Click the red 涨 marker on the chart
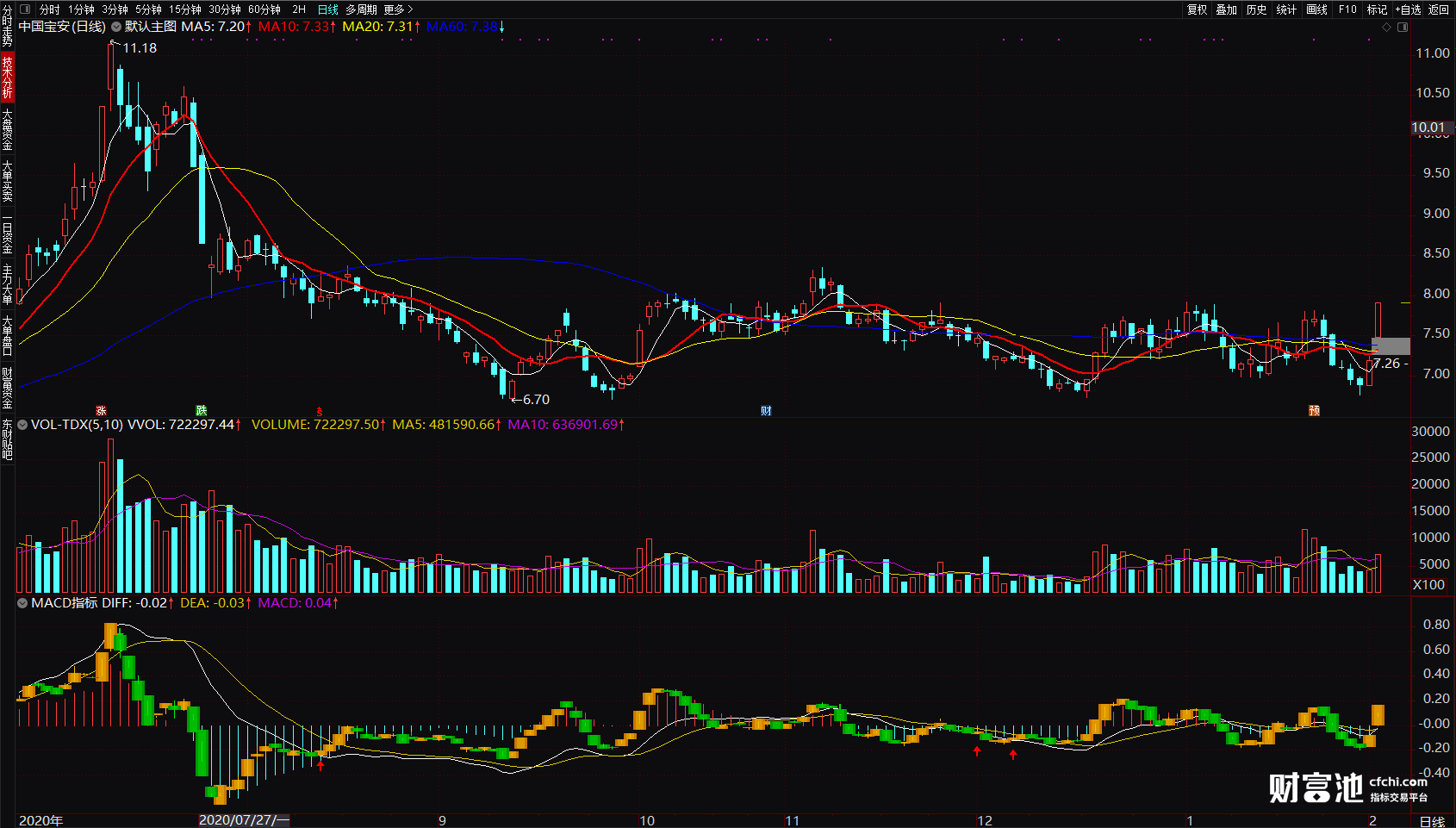 tap(101, 411)
